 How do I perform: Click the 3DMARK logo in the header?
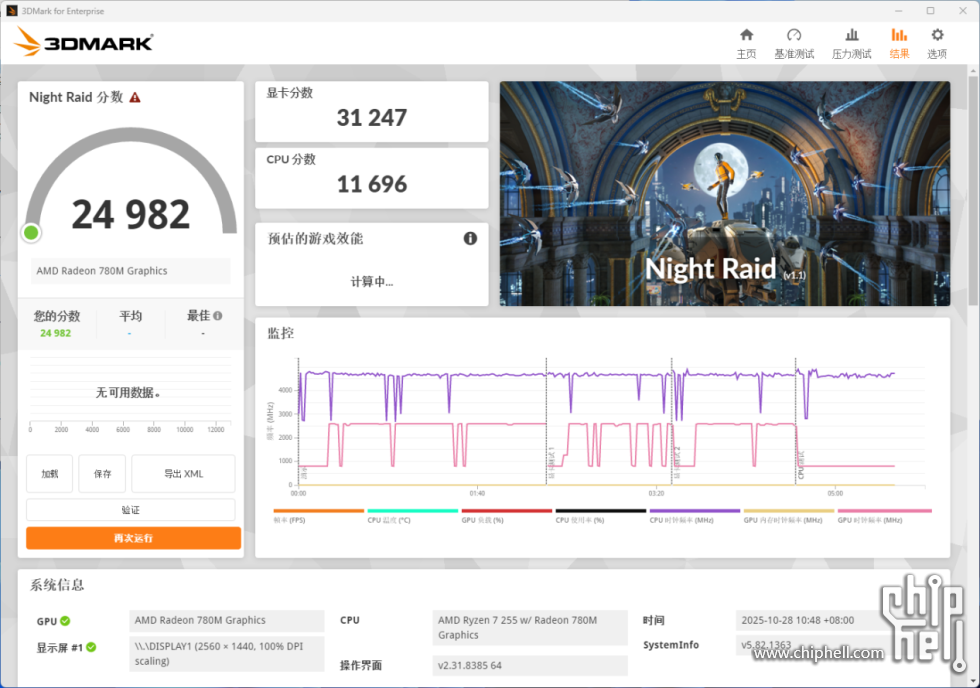click(x=84, y=41)
